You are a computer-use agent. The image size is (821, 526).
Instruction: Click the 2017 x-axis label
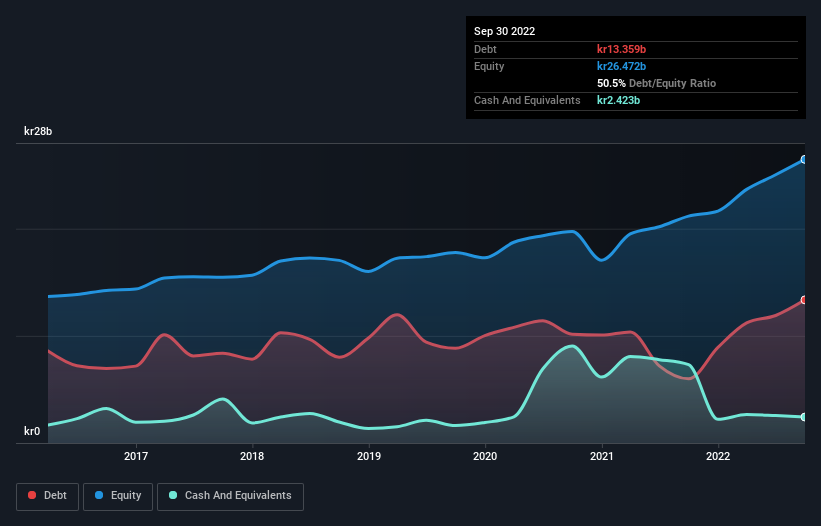(x=136, y=456)
